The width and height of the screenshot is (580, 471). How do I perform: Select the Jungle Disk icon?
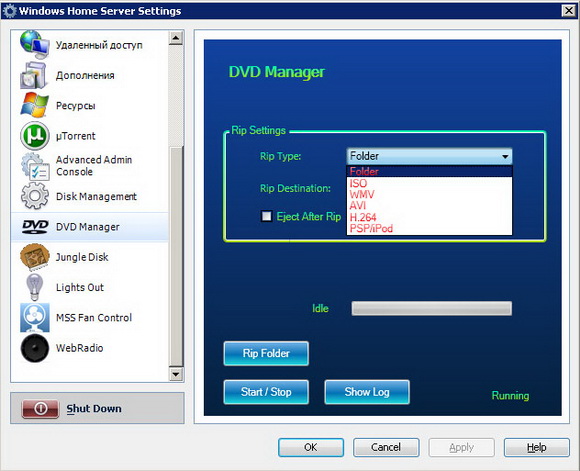[34, 257]
